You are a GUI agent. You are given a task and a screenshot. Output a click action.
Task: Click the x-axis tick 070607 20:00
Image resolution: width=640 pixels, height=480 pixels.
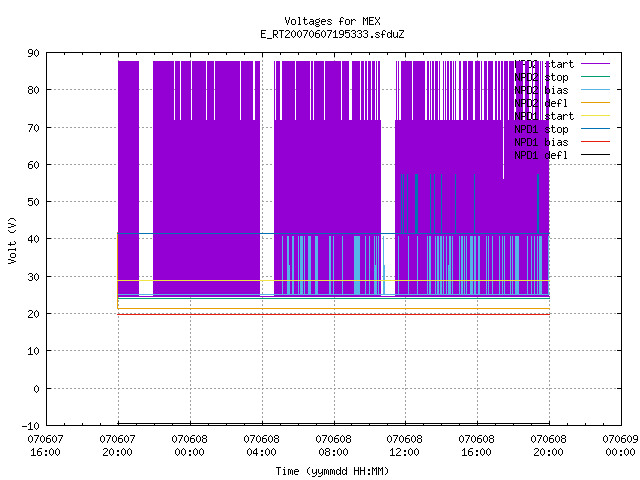(118, 446)
